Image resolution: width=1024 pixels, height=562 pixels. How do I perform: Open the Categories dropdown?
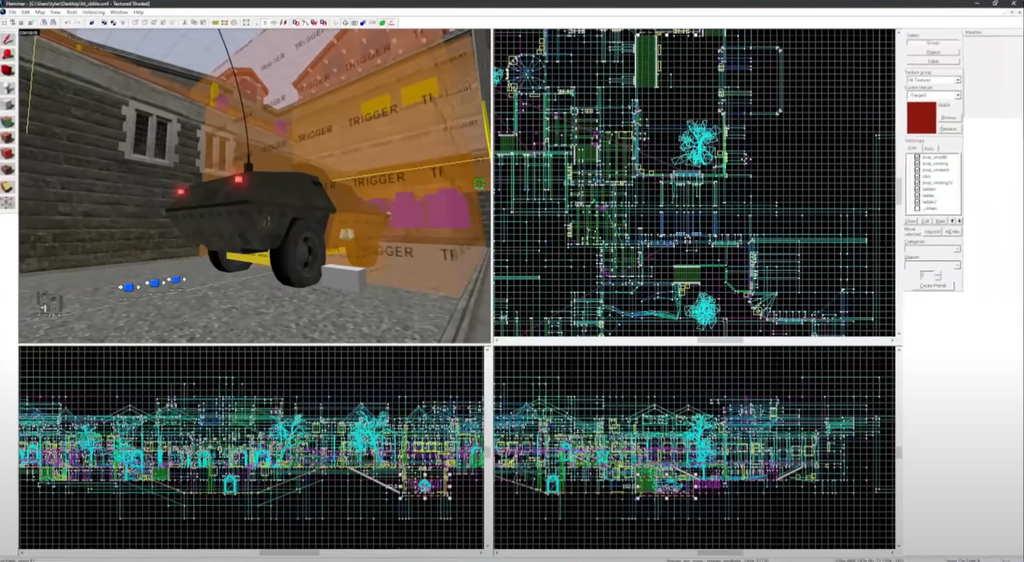pyautogui.click(x=957, y=248)
